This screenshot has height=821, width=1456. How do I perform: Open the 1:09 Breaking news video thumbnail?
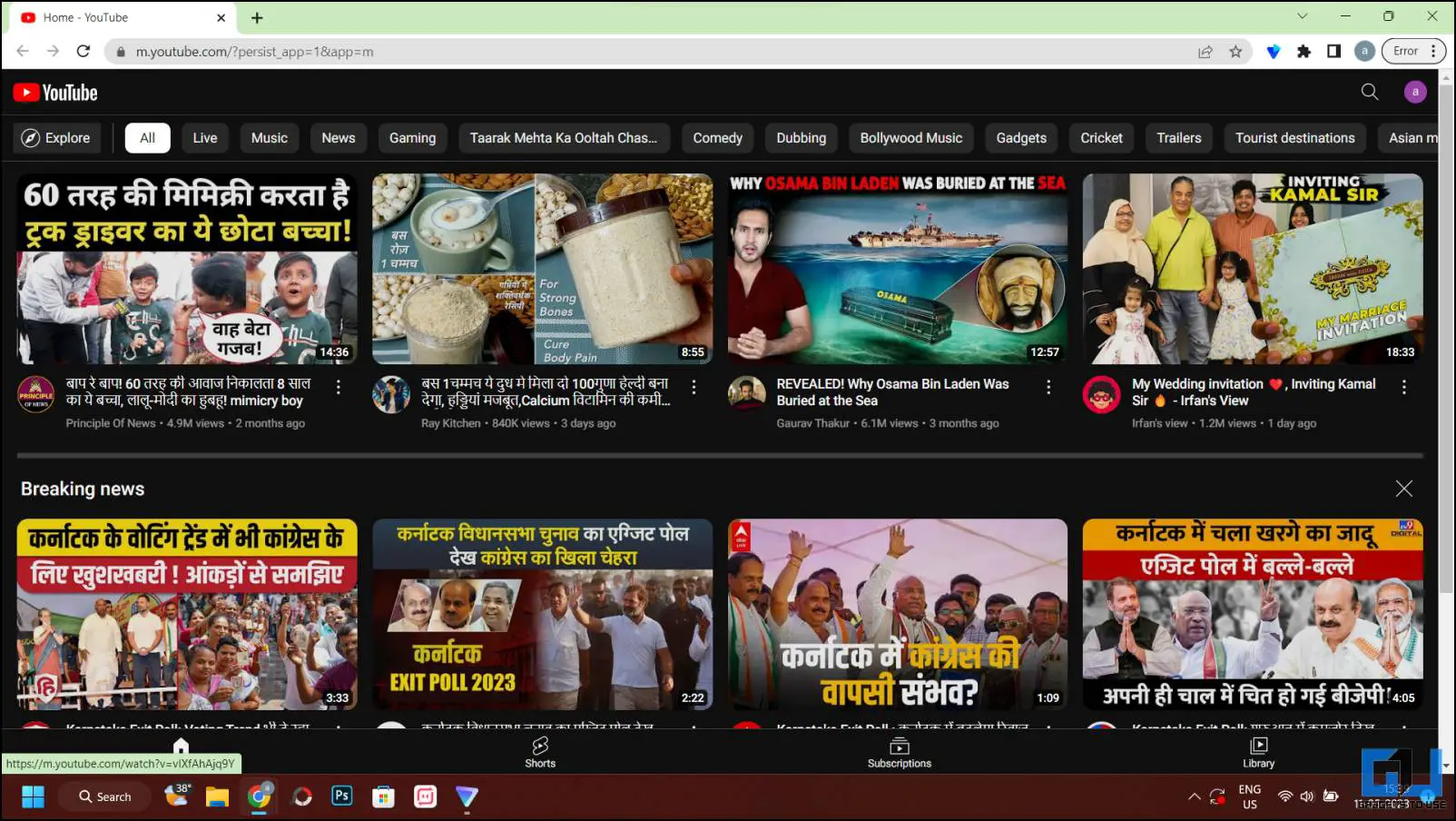(898, 614)
